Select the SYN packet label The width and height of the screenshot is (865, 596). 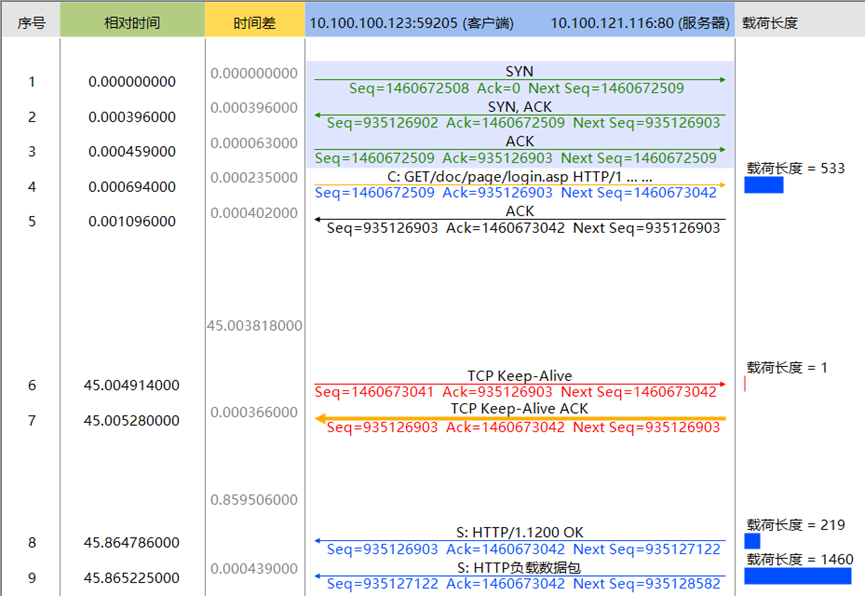[519, 71]
